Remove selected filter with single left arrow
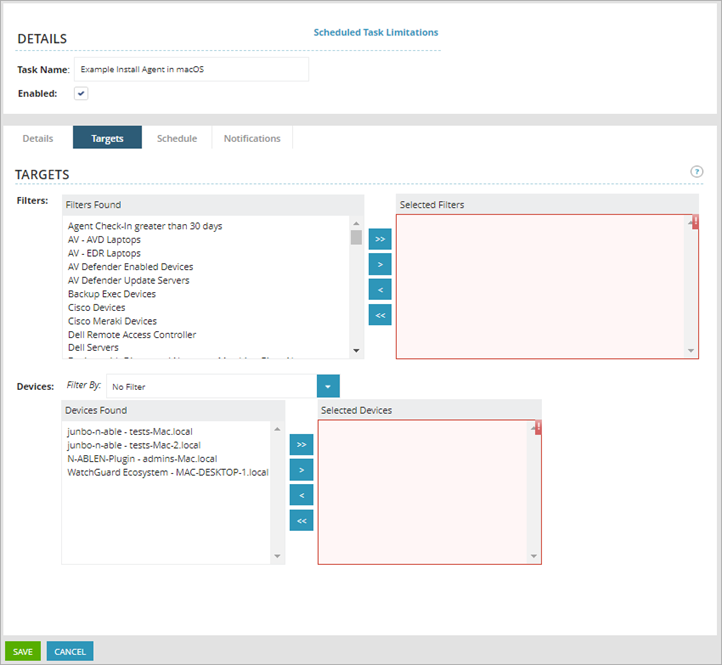This screenshot has height=665, width=722. coord(380,290)
